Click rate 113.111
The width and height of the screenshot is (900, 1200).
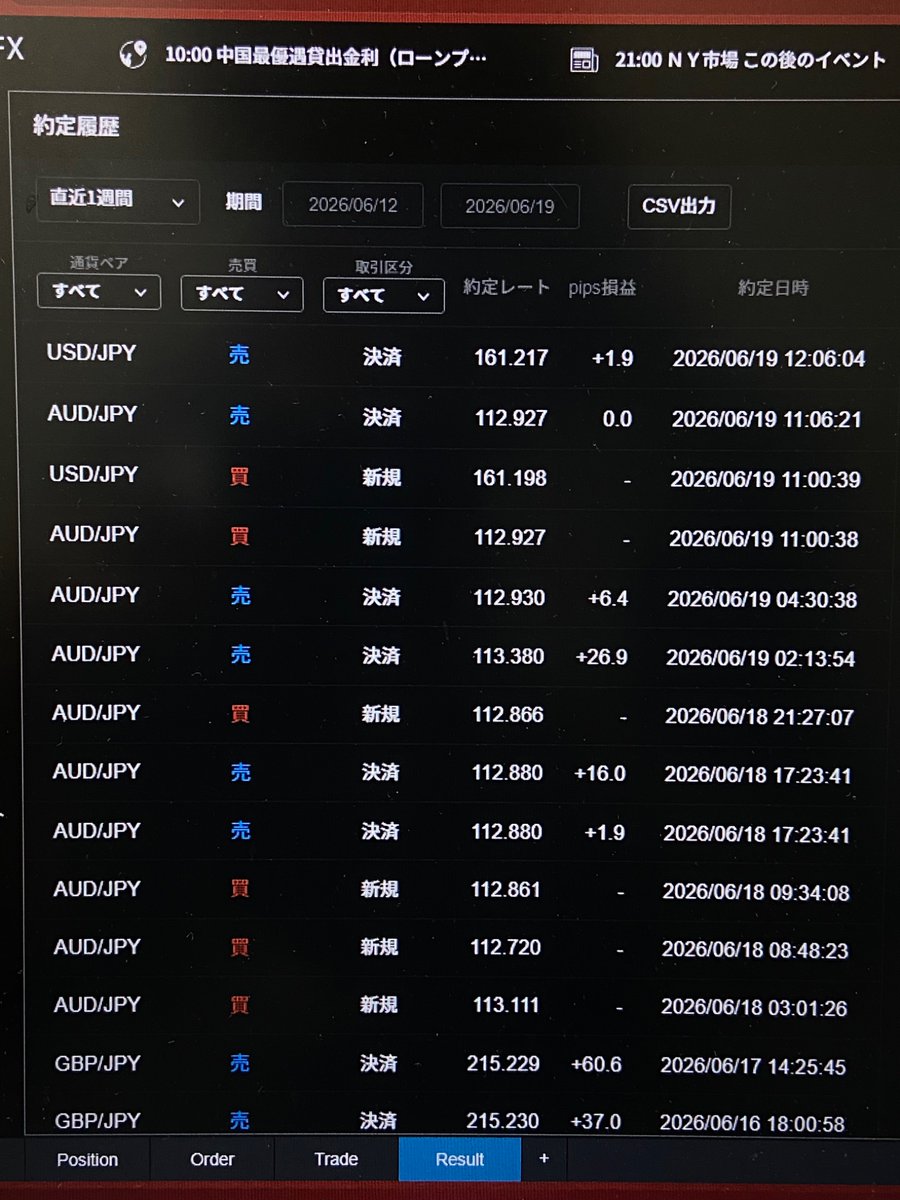pyautogui.click(x=505, y=1005)
